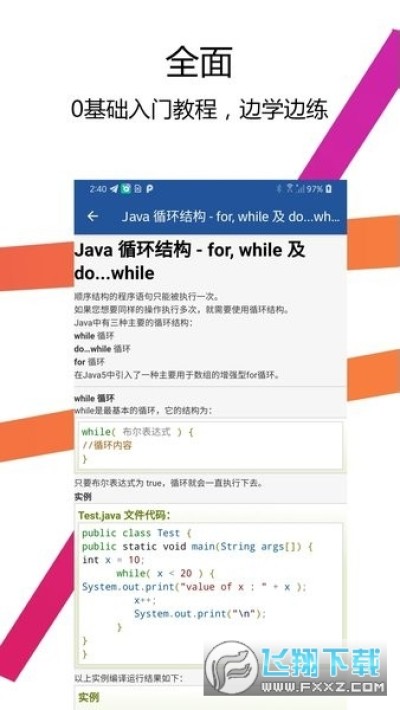Click the 'public class Test' code line
Image resolution: width=400 pixels, height=710 pixels.
[137, 533]
